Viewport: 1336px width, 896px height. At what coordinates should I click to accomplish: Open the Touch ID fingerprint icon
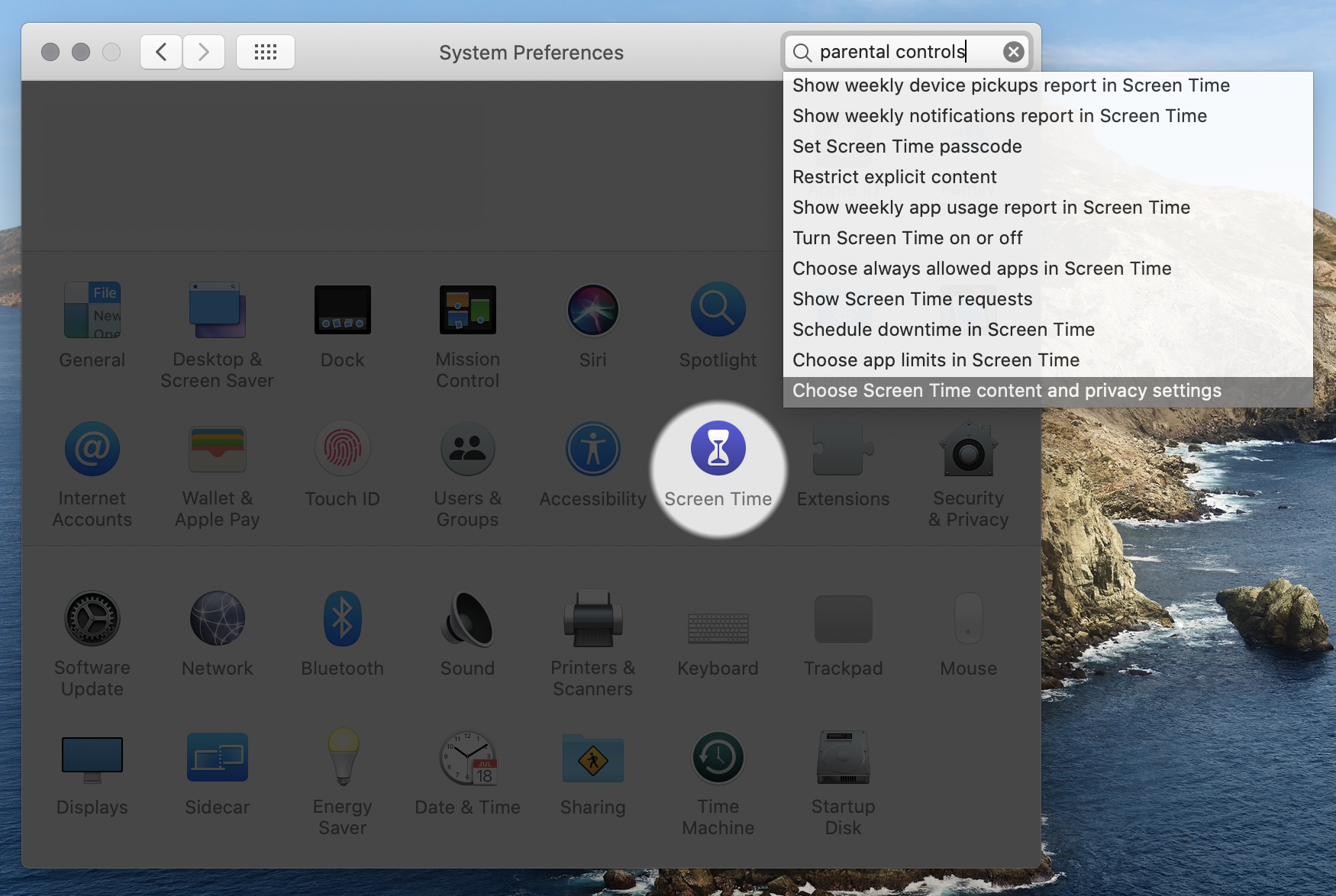pos(343,449)
